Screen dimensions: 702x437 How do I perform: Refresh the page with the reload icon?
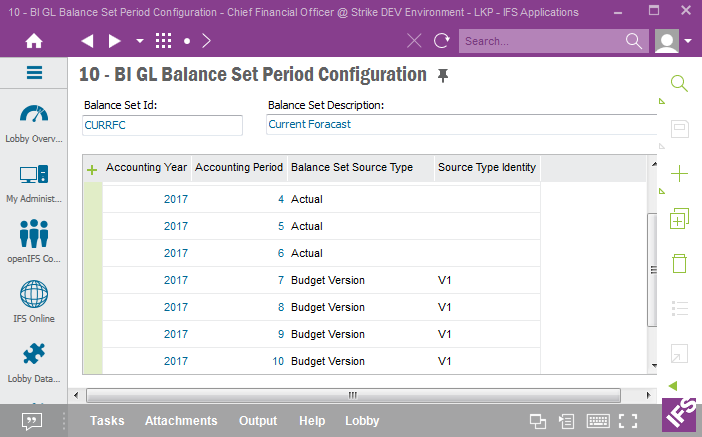[x=441, y=41]
